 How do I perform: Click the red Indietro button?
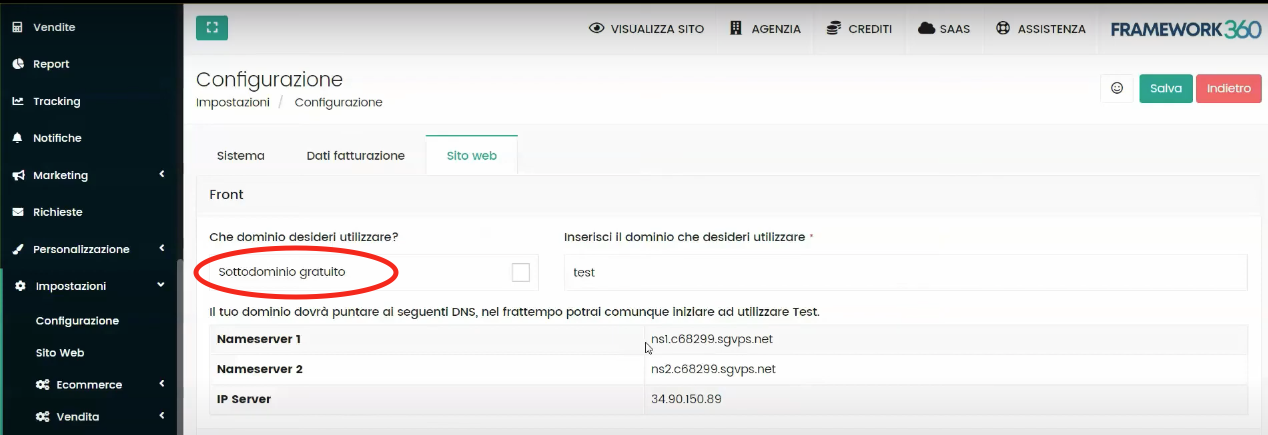tap(1229, 88)
